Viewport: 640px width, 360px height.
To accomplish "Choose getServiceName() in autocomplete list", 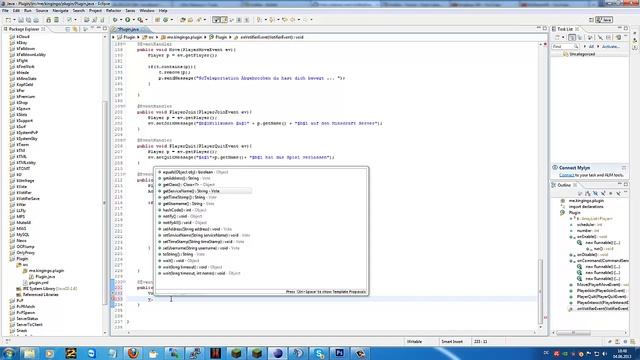I will pyautogui.click(x=204, y=191).
